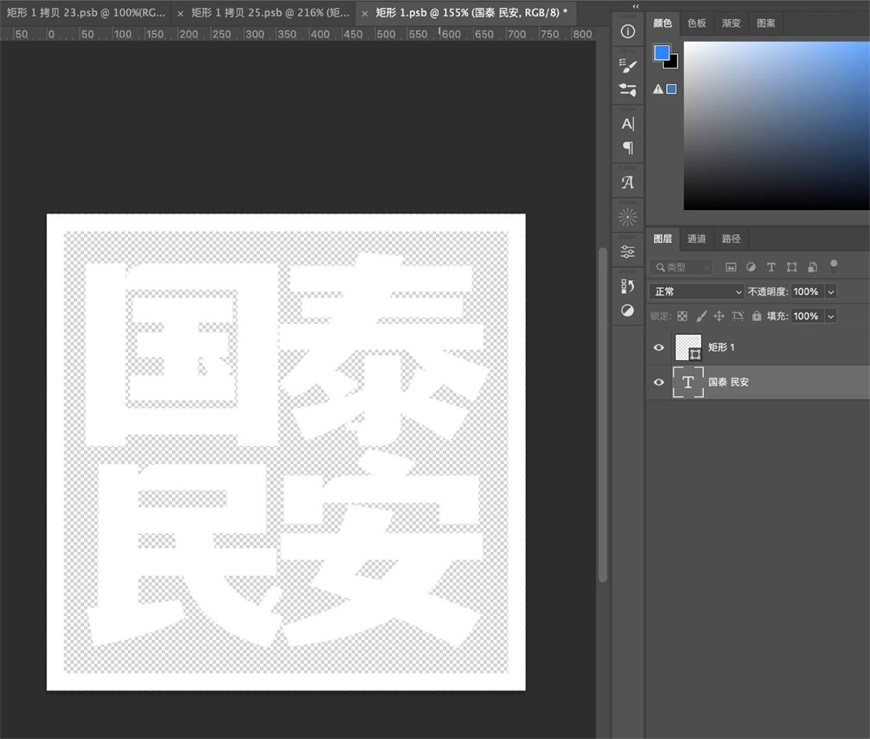870x739 pixels.
Task: Click the fill 100% value field
Action: point(806,316)
